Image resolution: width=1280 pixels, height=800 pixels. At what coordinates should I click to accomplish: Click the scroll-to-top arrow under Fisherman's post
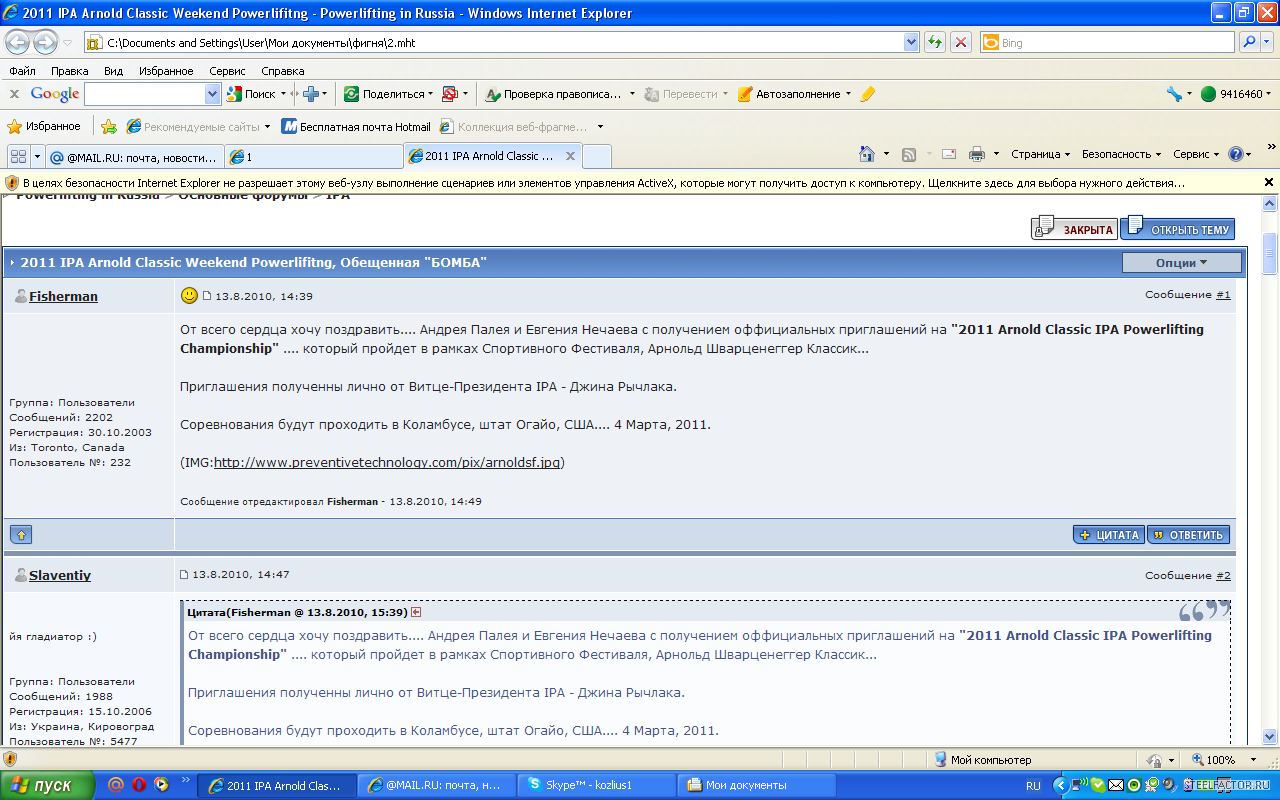[x=21, y=535]
